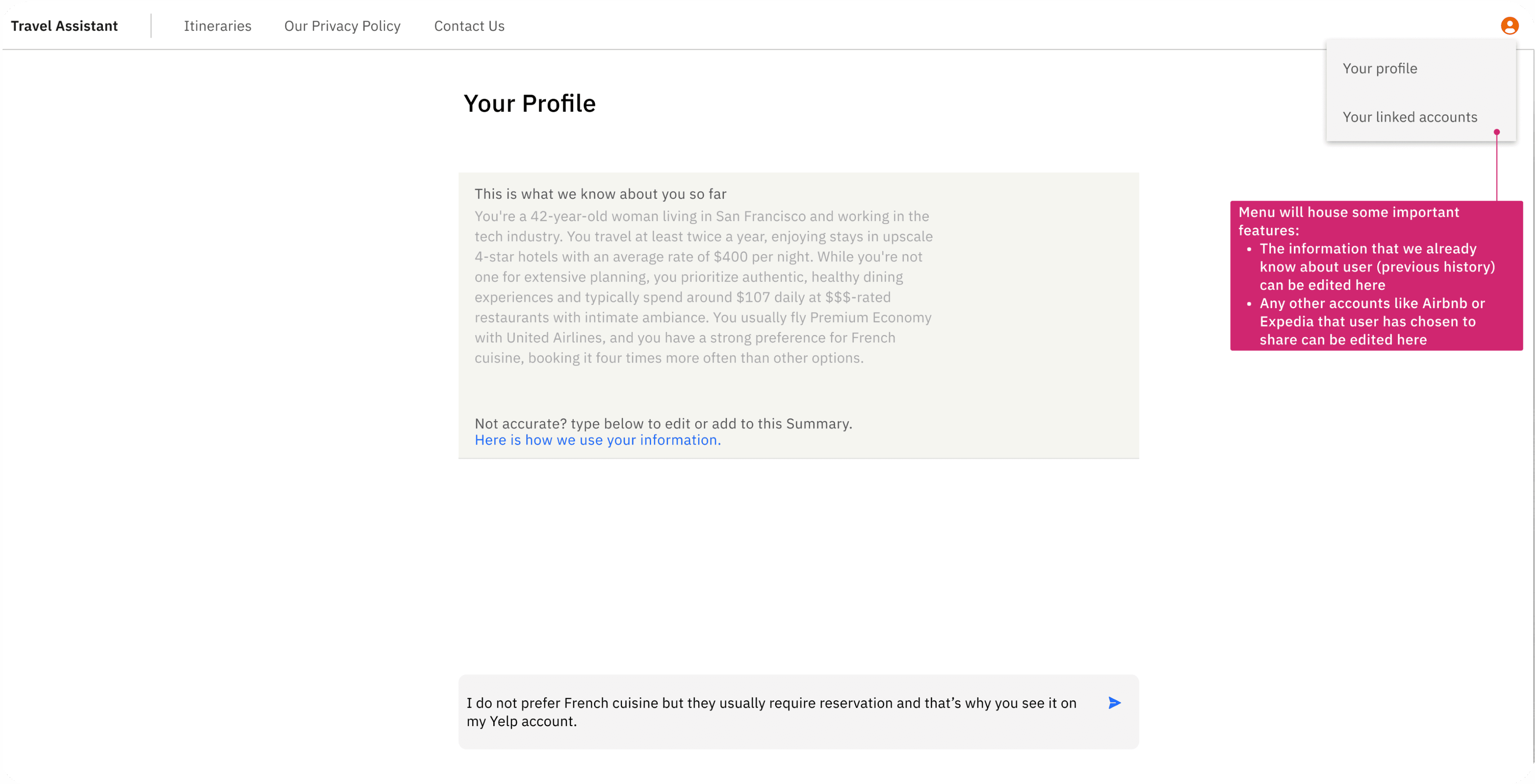Click the pink annotation note box
Screen dimensions: 1535x784
click(1376, 275)
